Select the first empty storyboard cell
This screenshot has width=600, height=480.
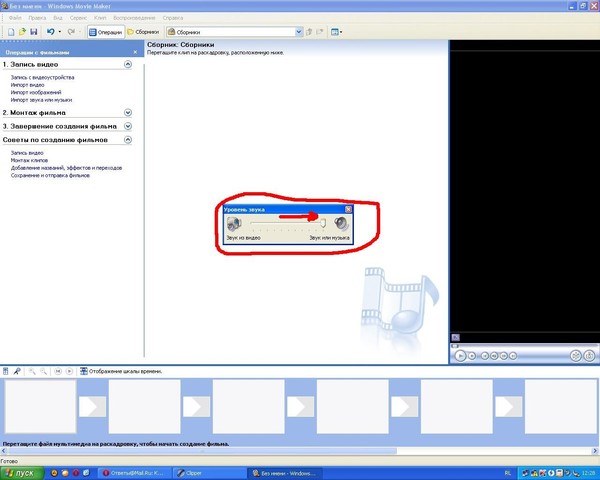(x=40, y=407)
